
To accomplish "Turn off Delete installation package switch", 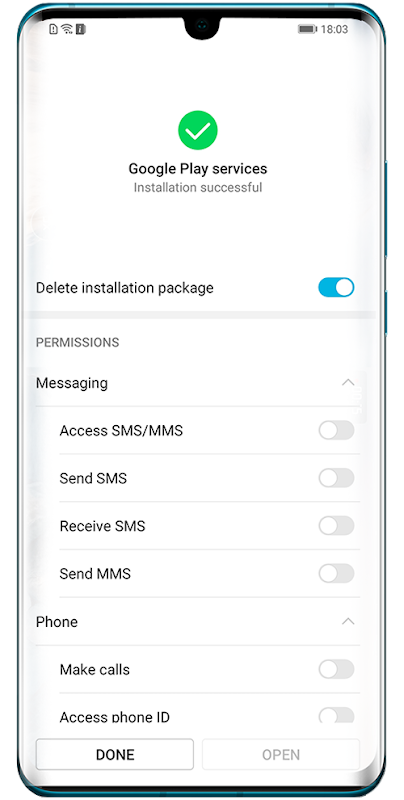I will click(x=336, y=287).
